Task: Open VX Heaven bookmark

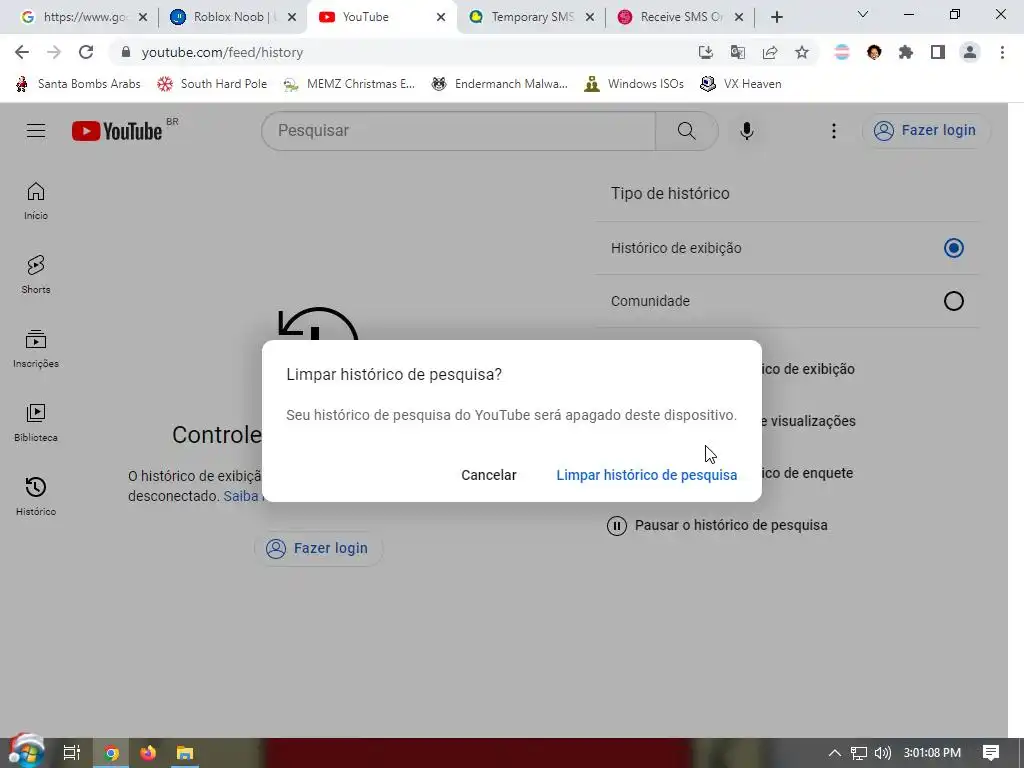Action: tap(741, 84)
